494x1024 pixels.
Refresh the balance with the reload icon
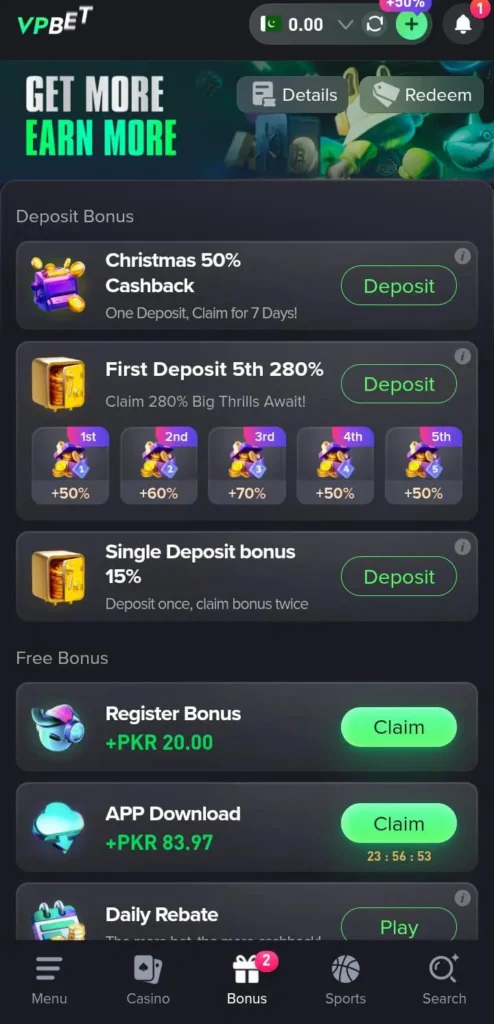pyautogui.click(x=374, y=25)
